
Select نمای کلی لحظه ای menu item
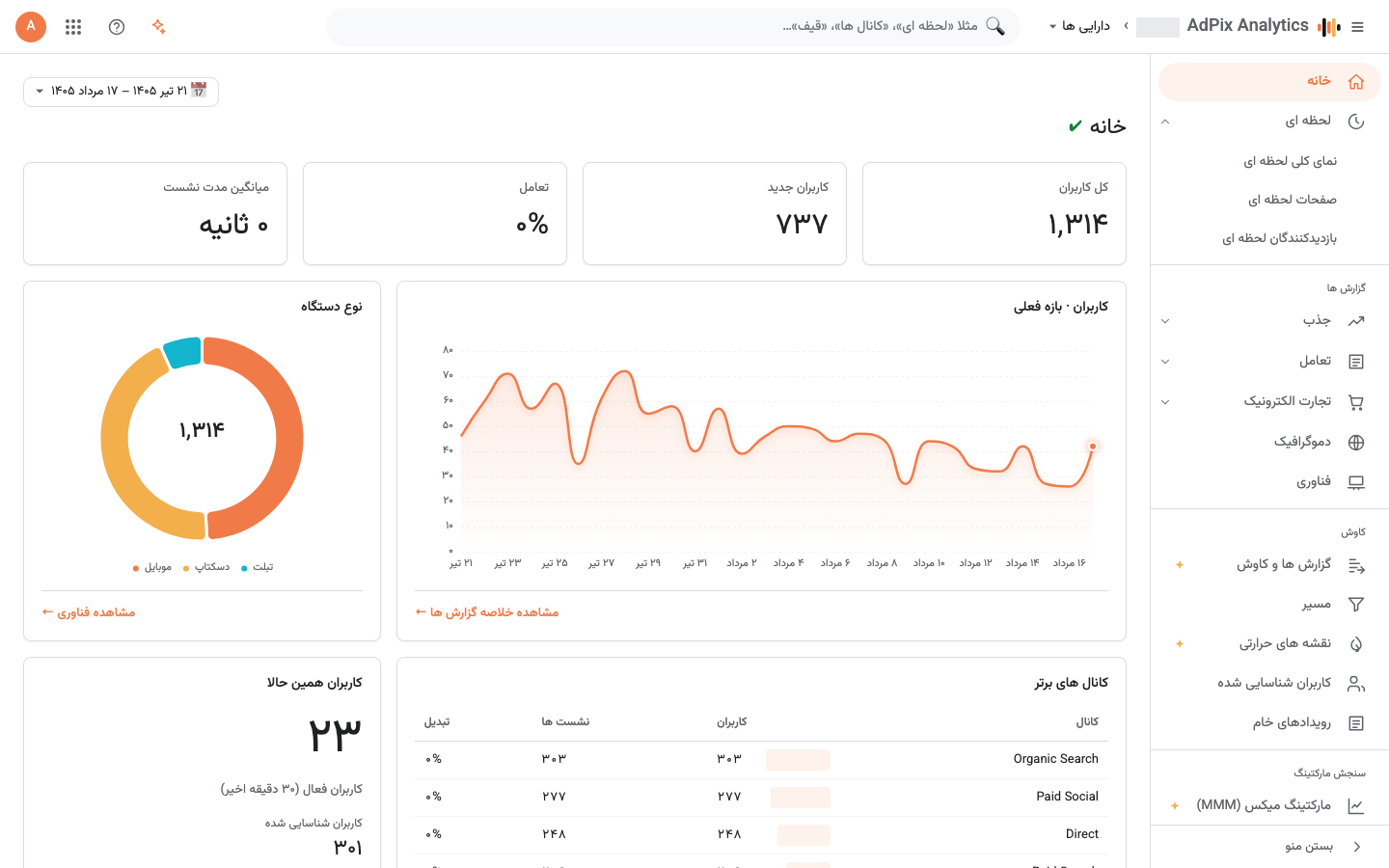tap(1269, 161)
